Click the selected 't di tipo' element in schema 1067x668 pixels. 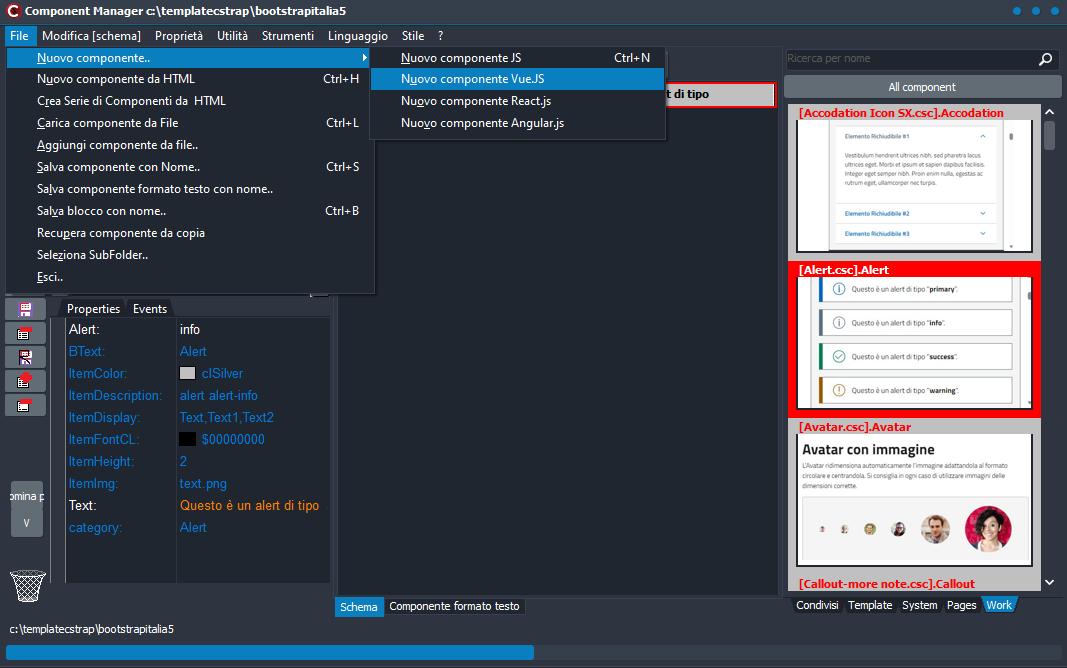[x=720, y=94]
